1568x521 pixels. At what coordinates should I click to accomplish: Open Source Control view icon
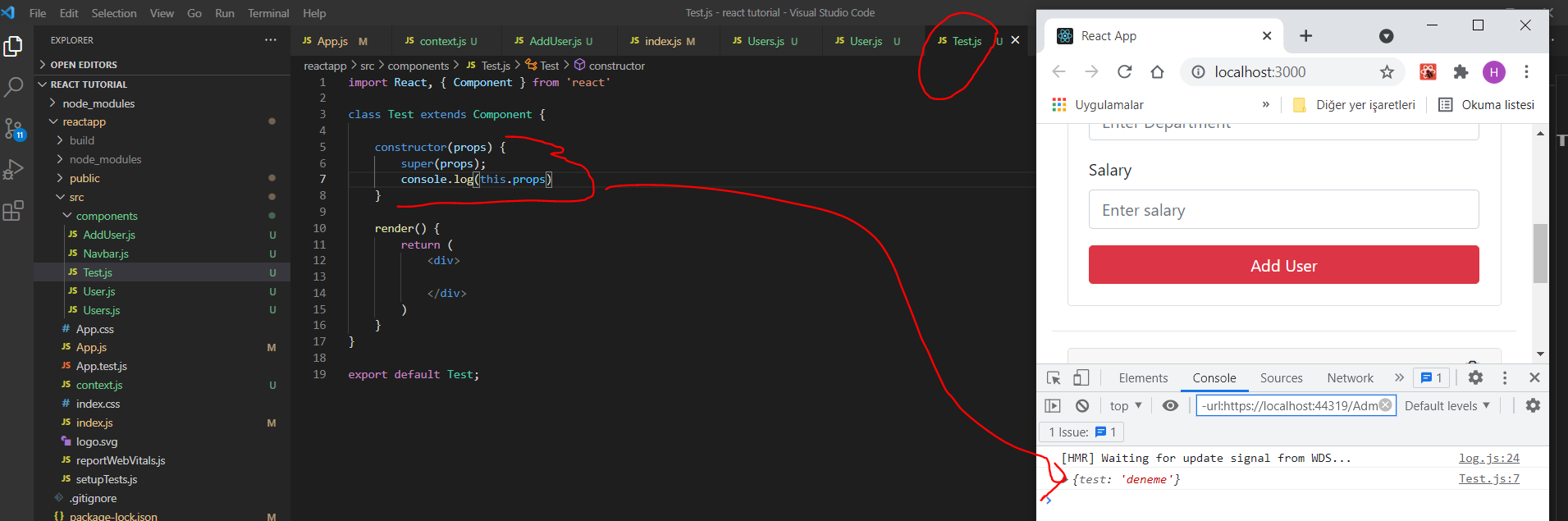pos(14,129)
